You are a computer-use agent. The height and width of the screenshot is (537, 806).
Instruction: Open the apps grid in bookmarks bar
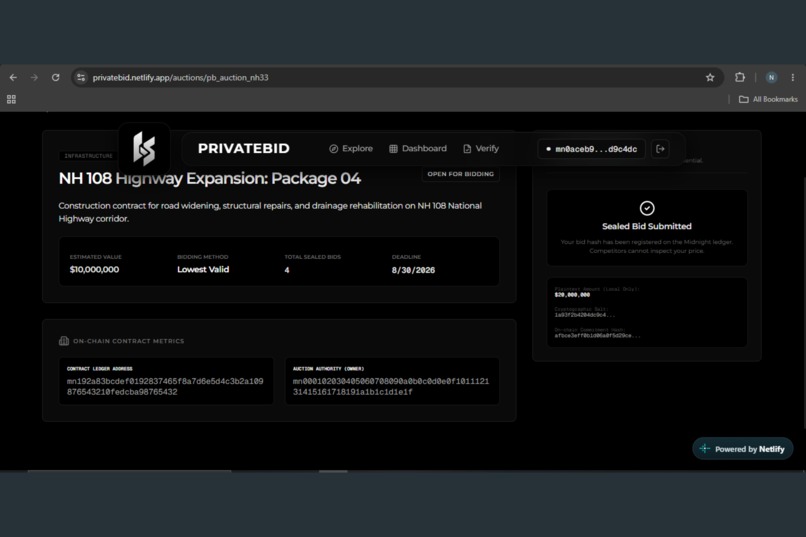pos(11,99)
